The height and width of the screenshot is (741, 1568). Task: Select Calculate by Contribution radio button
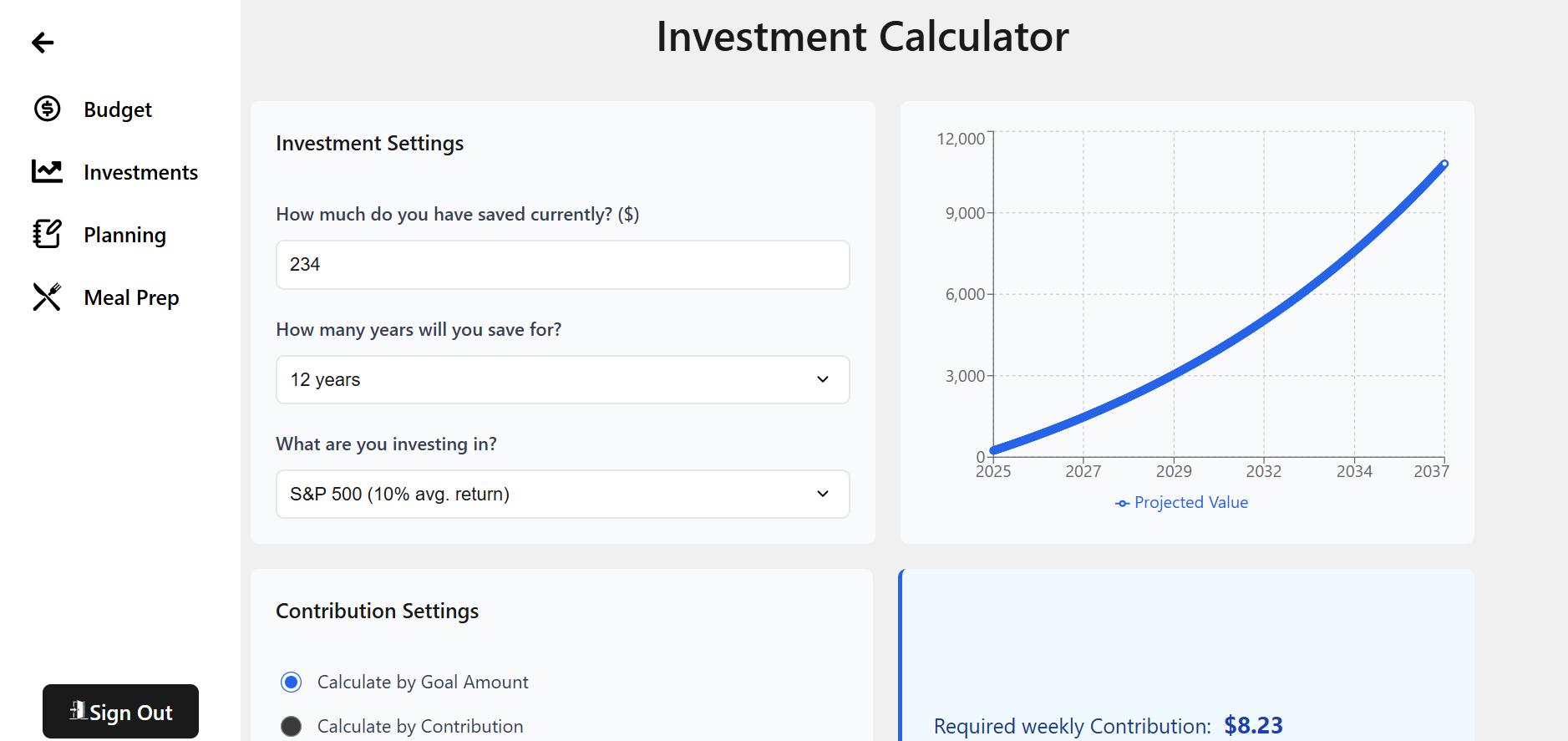(291, 726)
